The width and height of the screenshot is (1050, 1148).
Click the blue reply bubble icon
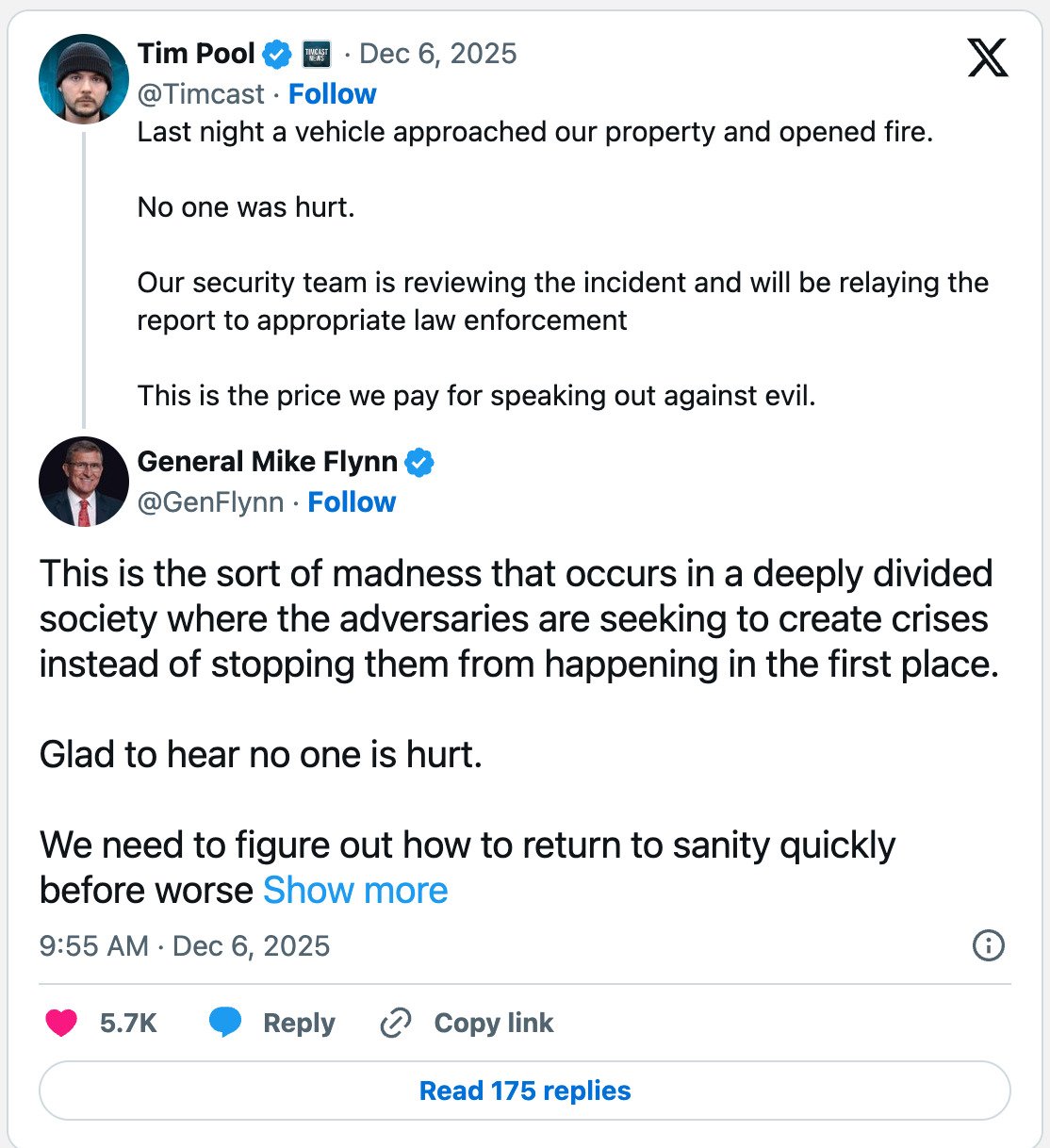coord(225,1023)
